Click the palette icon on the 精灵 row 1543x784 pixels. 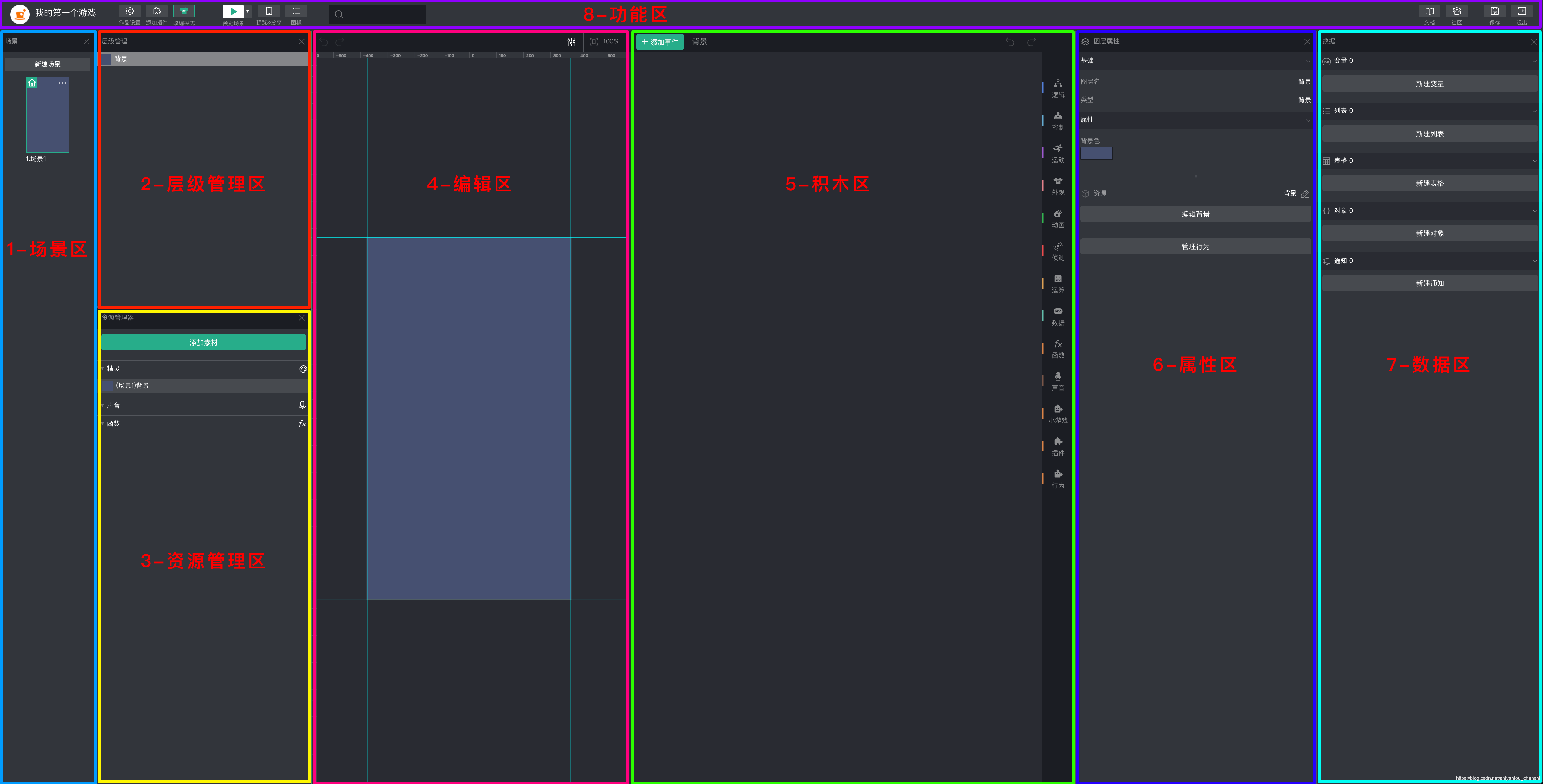pos(303,370)
